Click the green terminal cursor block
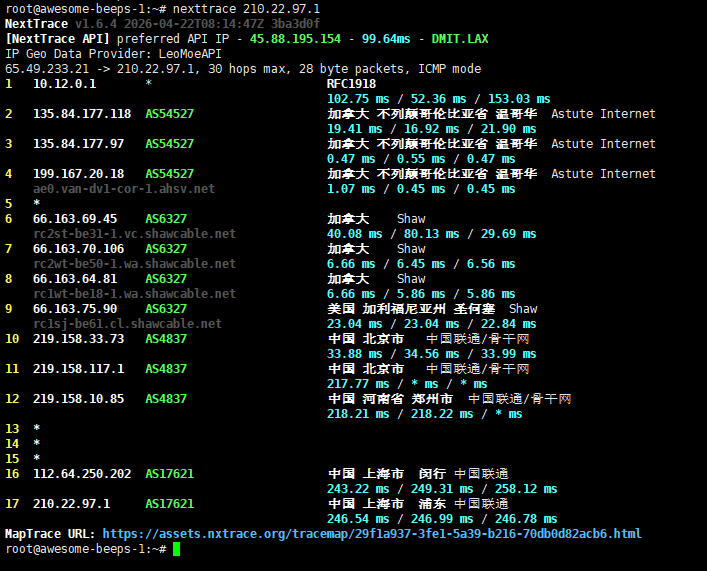This screenshot has width=707, height=571. tap(176, 549)
